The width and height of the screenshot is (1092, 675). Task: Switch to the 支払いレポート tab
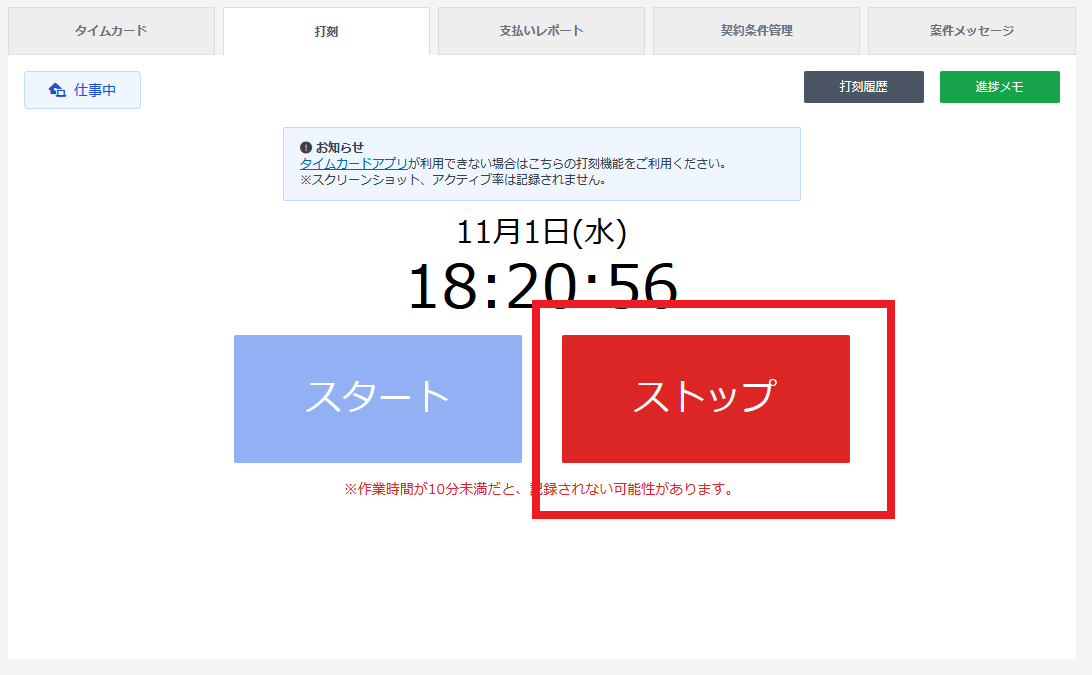pos(541,31)
